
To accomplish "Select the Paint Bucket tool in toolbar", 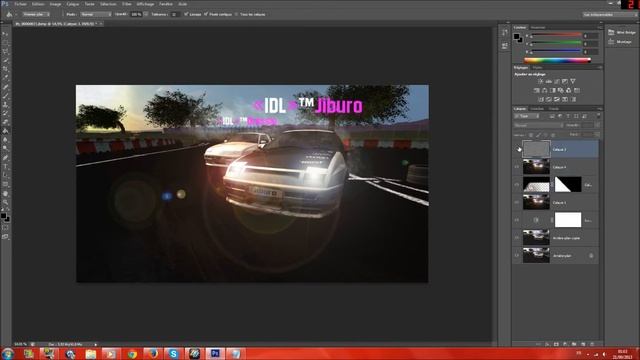I will pyautogui.click(x=5, y=131).
